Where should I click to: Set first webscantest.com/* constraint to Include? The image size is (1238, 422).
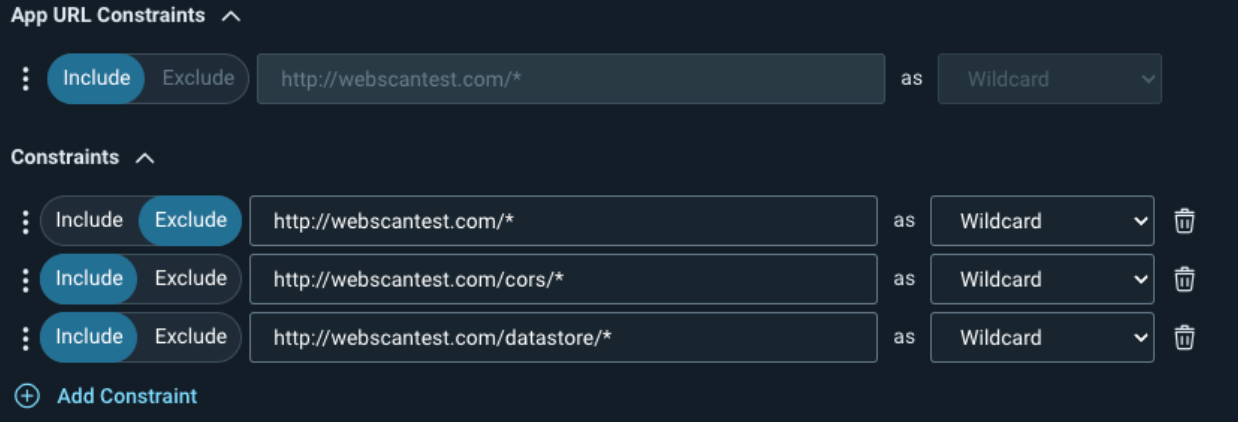point(89,221)
